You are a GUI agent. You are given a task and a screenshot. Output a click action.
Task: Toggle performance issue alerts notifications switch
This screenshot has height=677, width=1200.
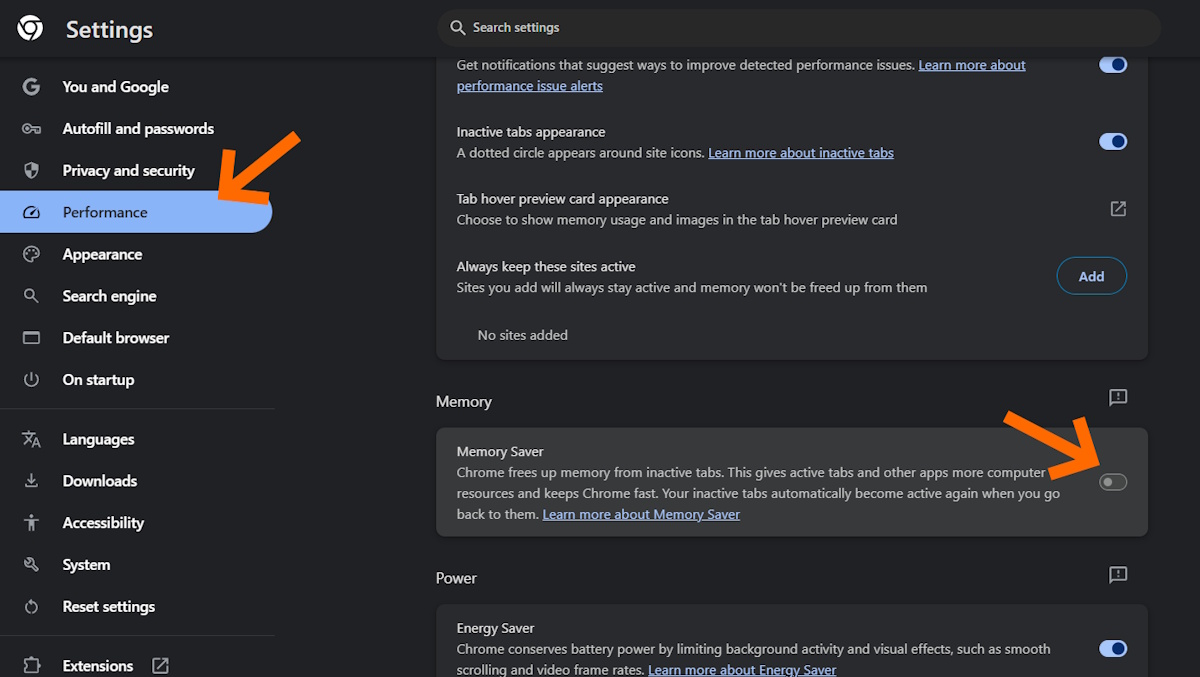coord(1112,65)
